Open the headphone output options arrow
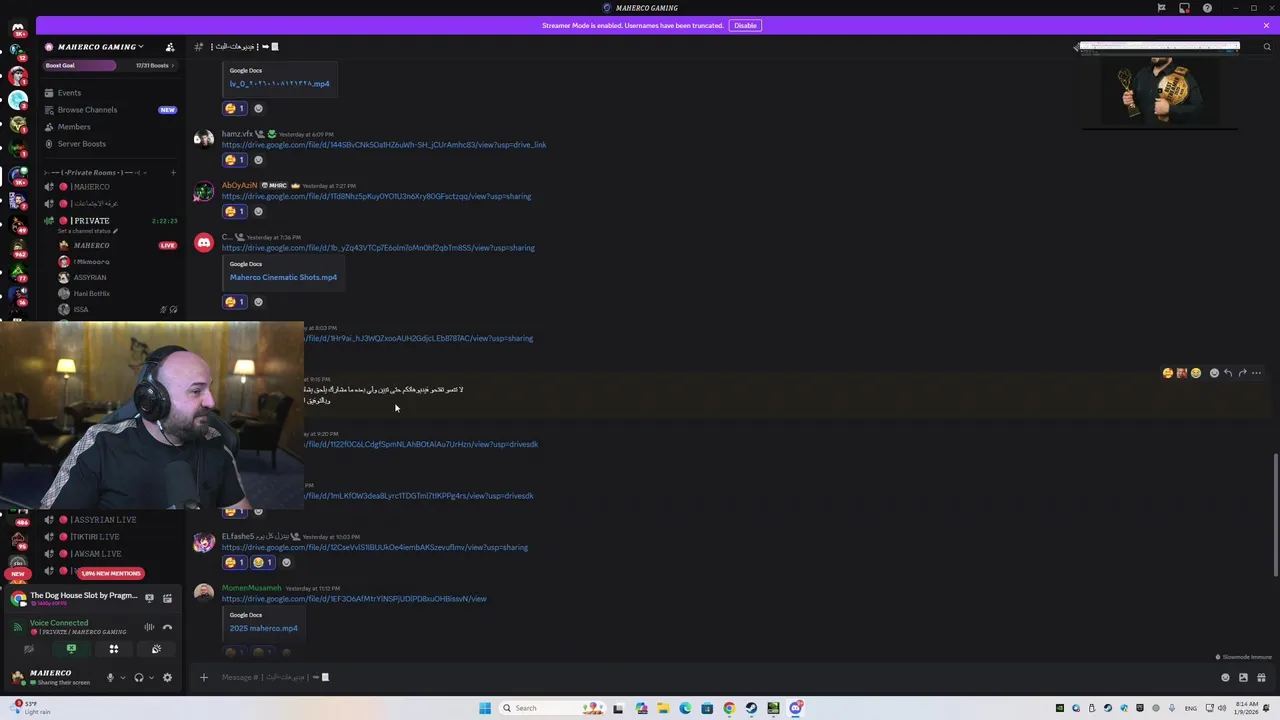This screenshot has height=720, width=1280. (151, 677)
